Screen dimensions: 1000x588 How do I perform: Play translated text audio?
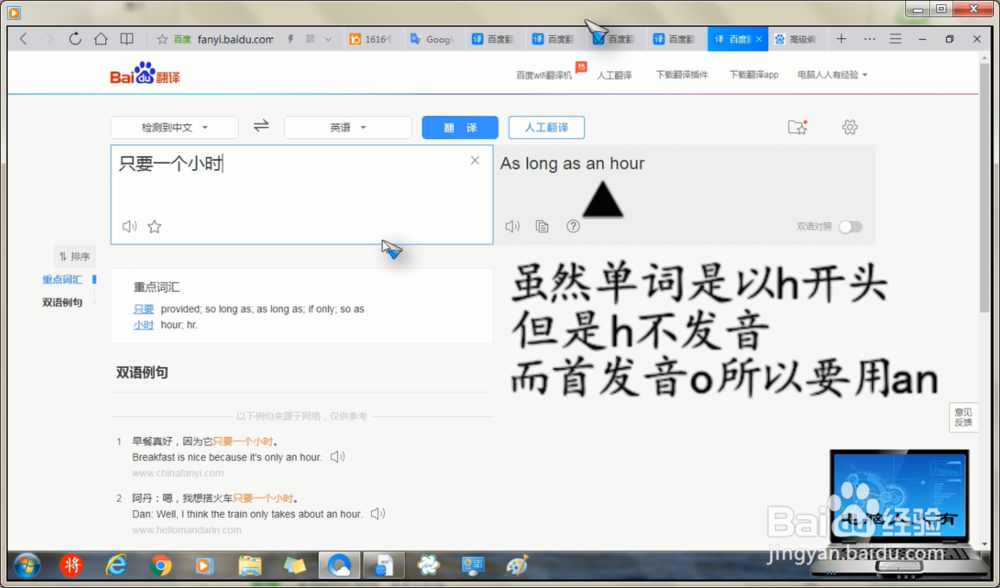512,226
